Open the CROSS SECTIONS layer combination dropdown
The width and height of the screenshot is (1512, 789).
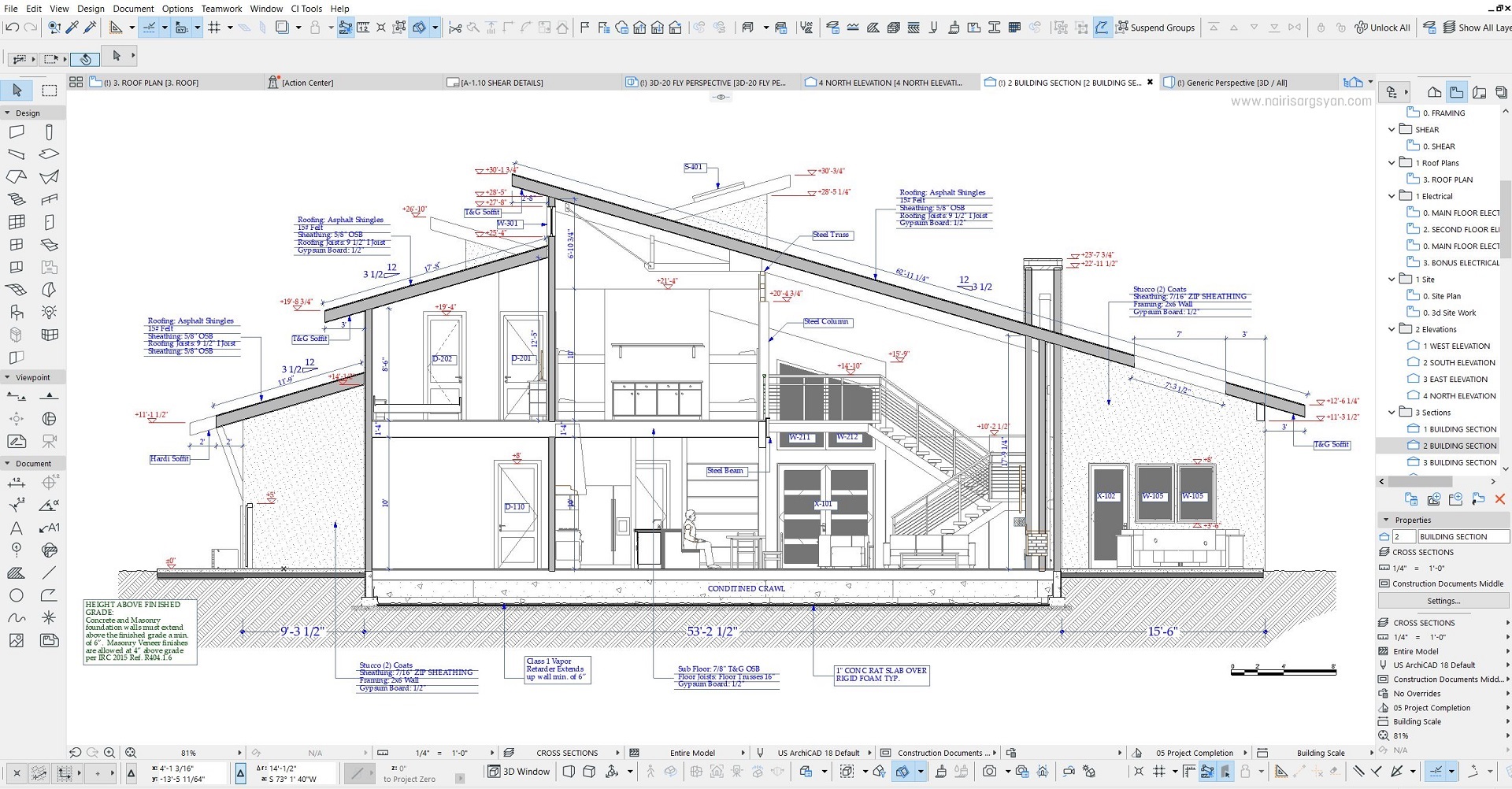[563, 753]
